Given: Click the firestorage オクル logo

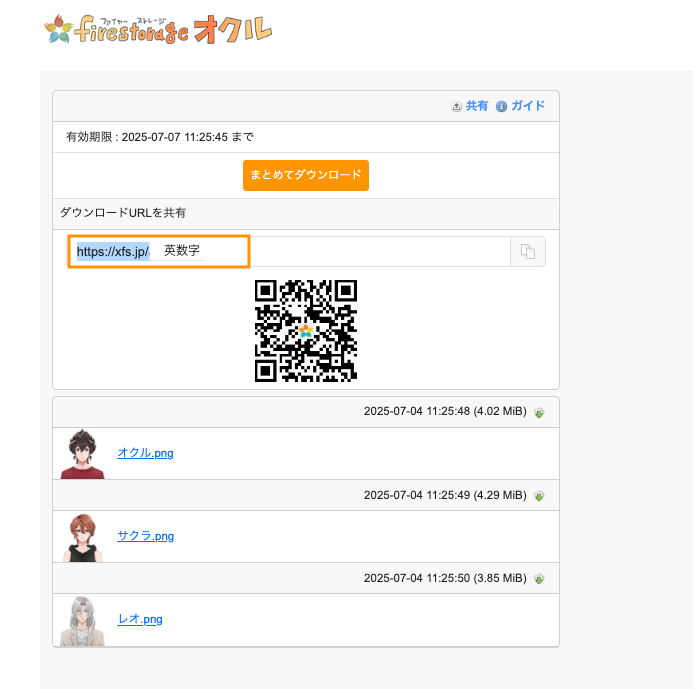Looking at the screenshot, I should 158,29.
